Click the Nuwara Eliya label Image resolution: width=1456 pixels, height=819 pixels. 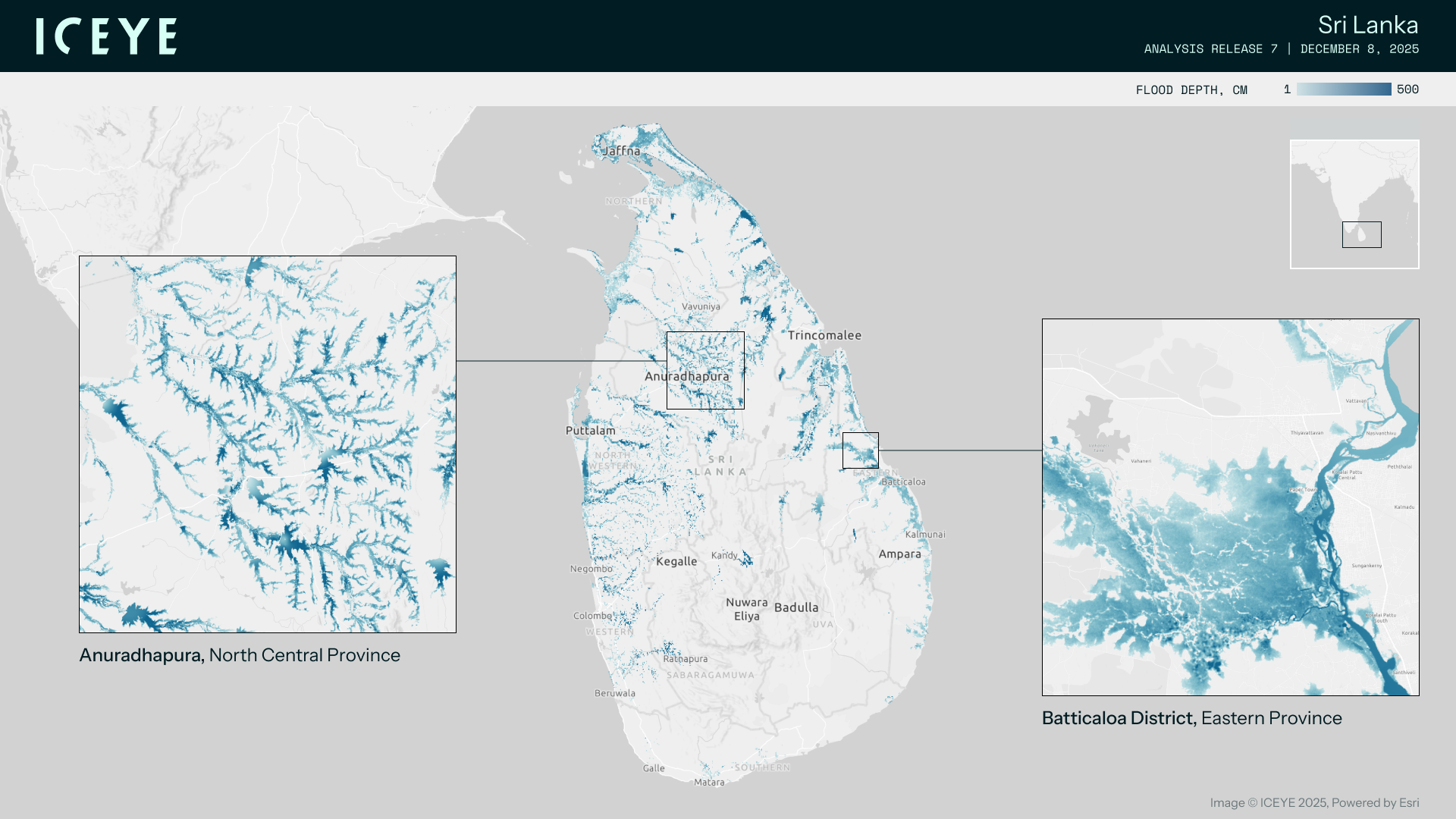point(746,609)
